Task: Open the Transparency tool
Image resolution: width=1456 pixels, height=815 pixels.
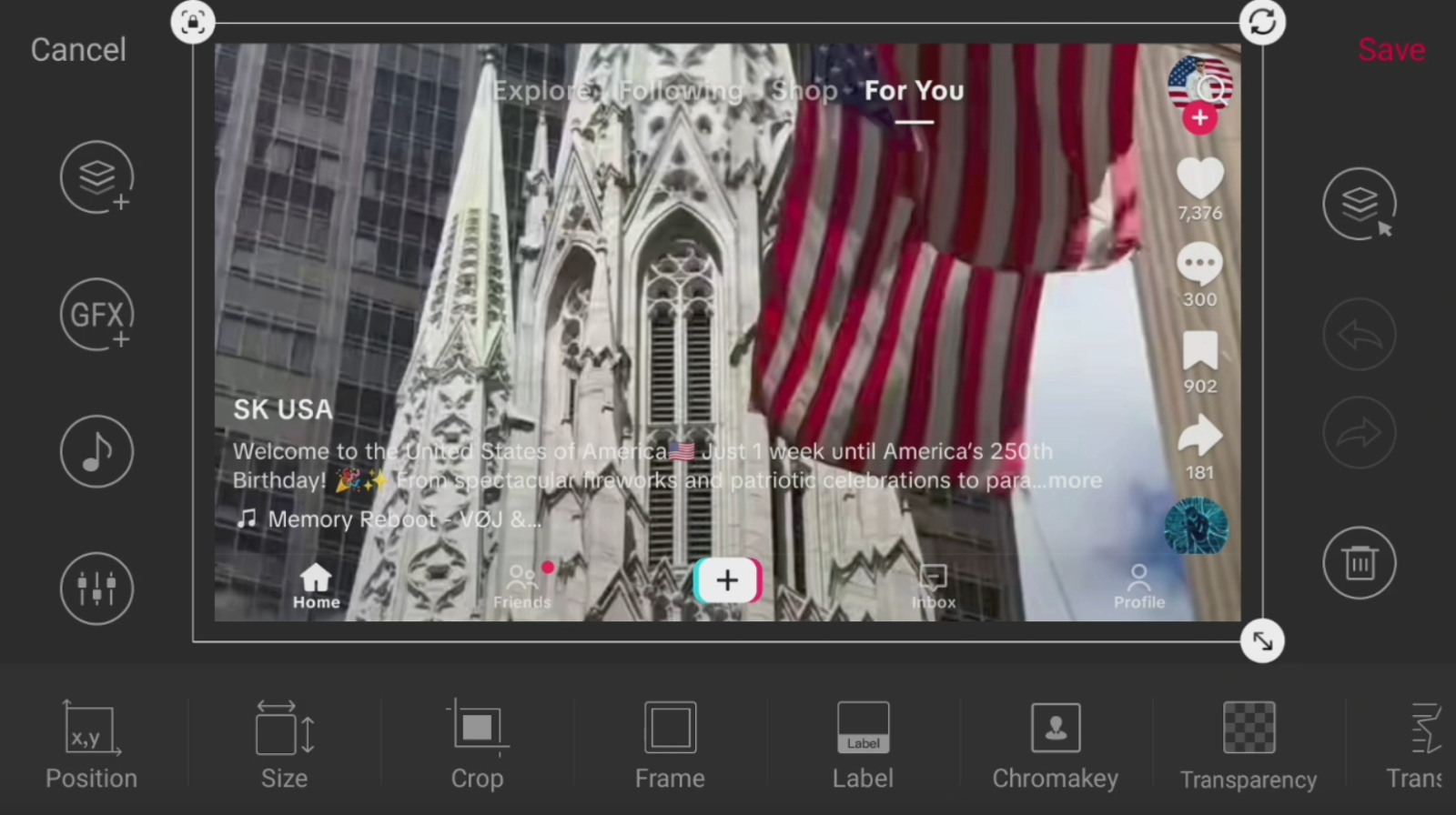Action: [x=1249, y=746]
